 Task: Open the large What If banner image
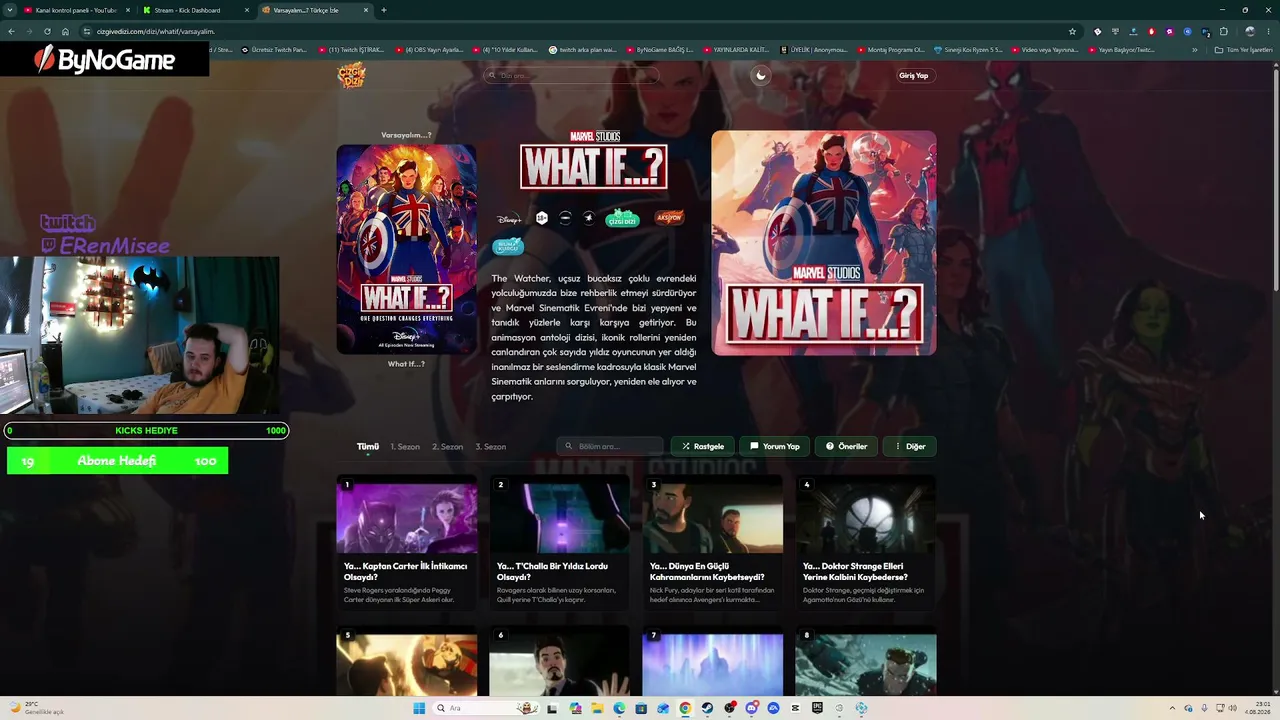click(824, 243)
